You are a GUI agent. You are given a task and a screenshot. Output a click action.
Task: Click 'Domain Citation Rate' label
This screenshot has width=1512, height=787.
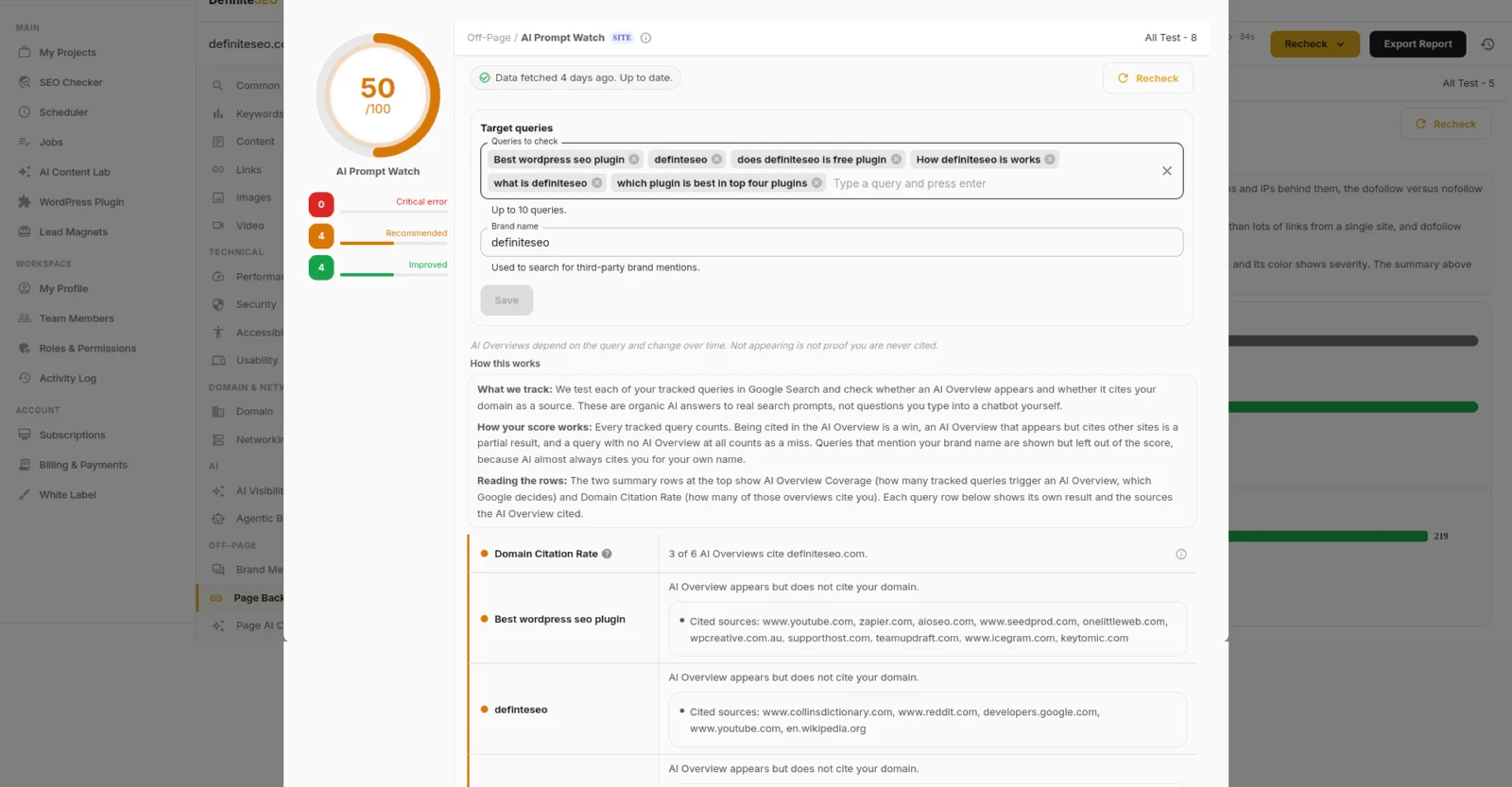[546, 555]
